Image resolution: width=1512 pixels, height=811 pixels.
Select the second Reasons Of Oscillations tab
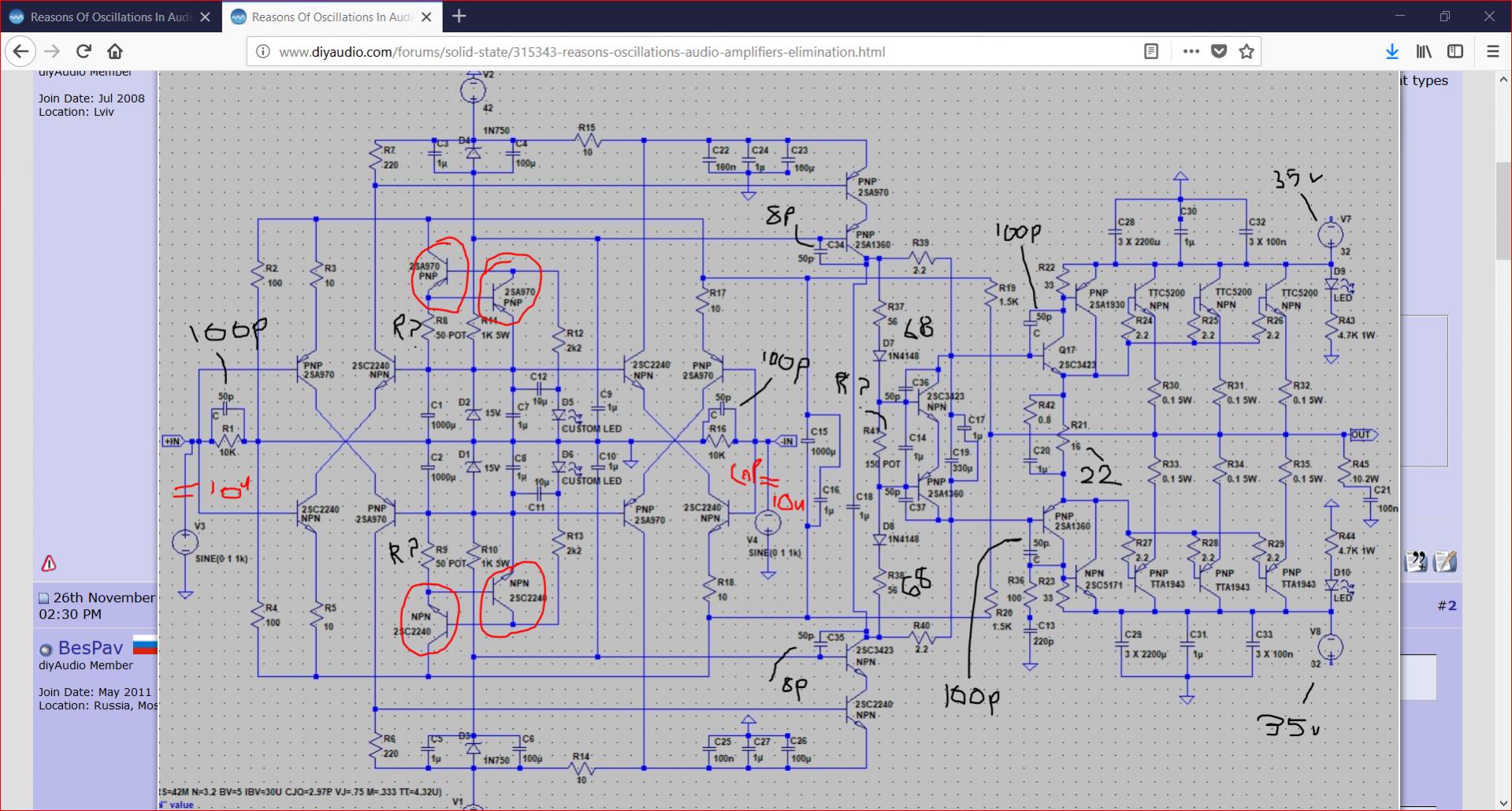click(x=332, y=17)
